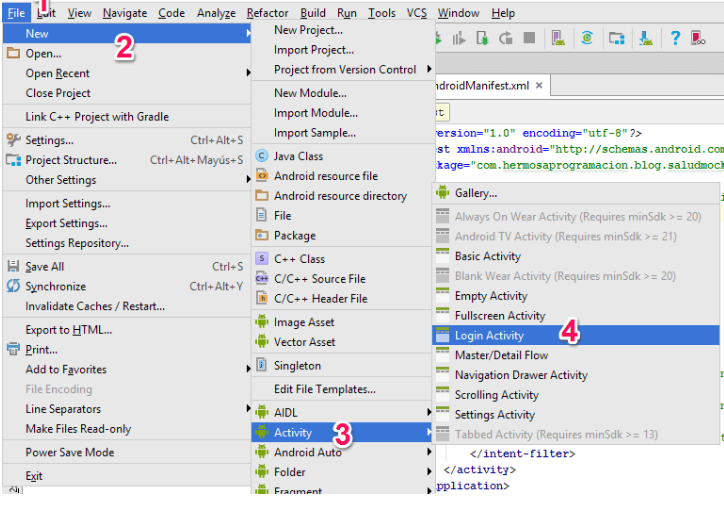
Task: Click the Image Asset android icon
Action: click(262, 321)
